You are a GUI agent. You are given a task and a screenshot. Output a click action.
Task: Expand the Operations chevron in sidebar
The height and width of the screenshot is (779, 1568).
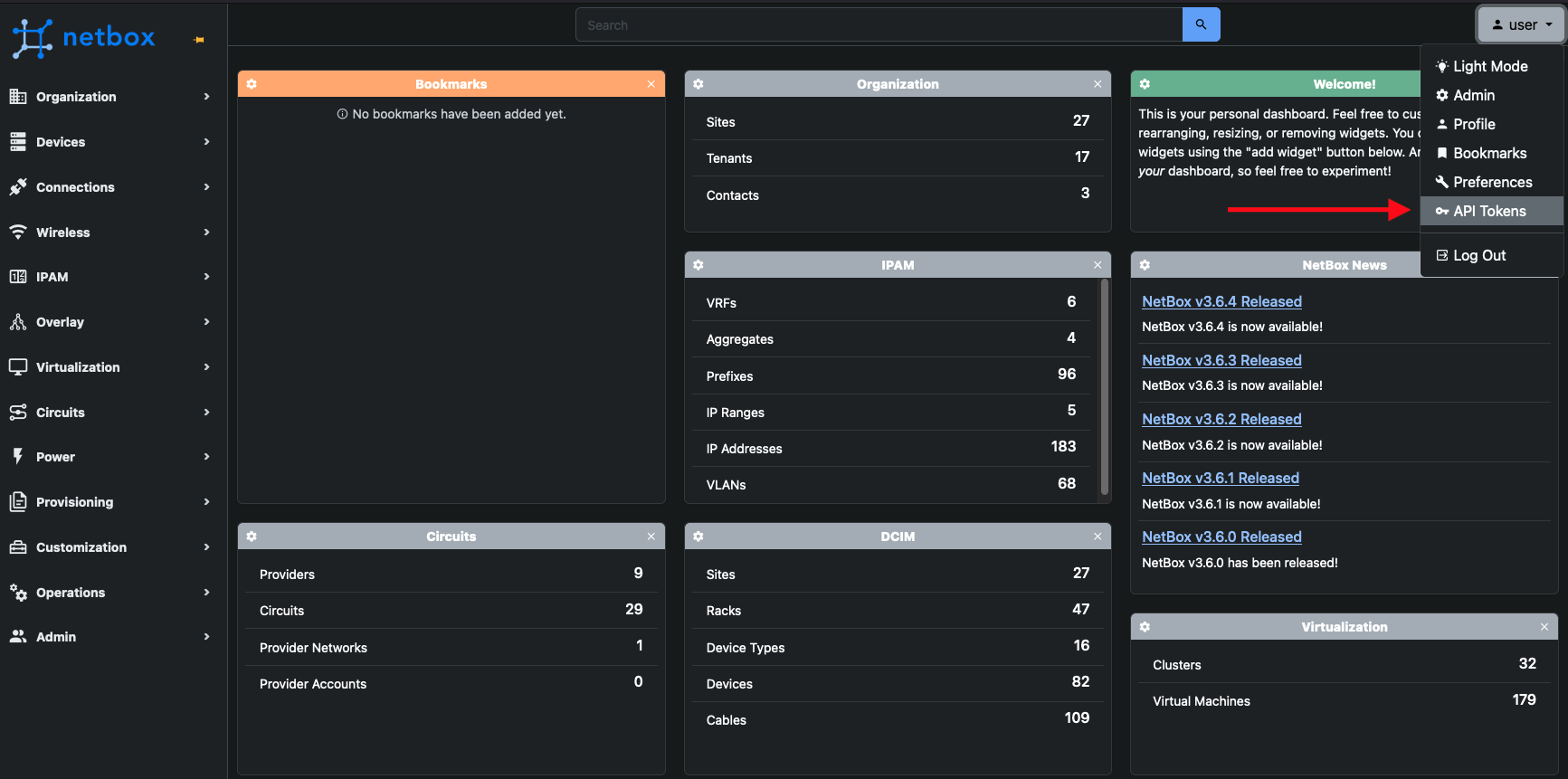pos(206,593)
